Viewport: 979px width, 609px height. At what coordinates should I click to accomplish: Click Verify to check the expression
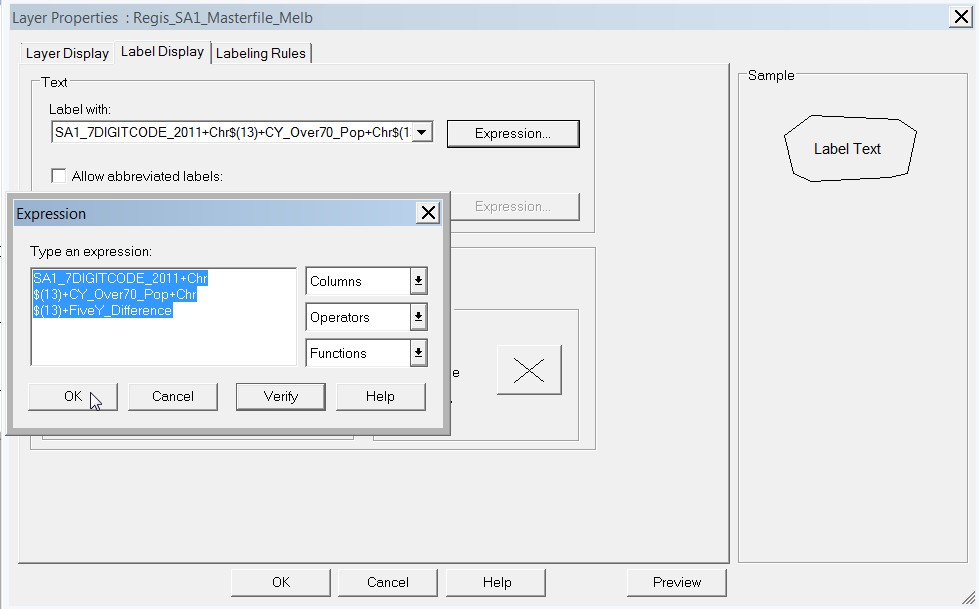(280, 396)
